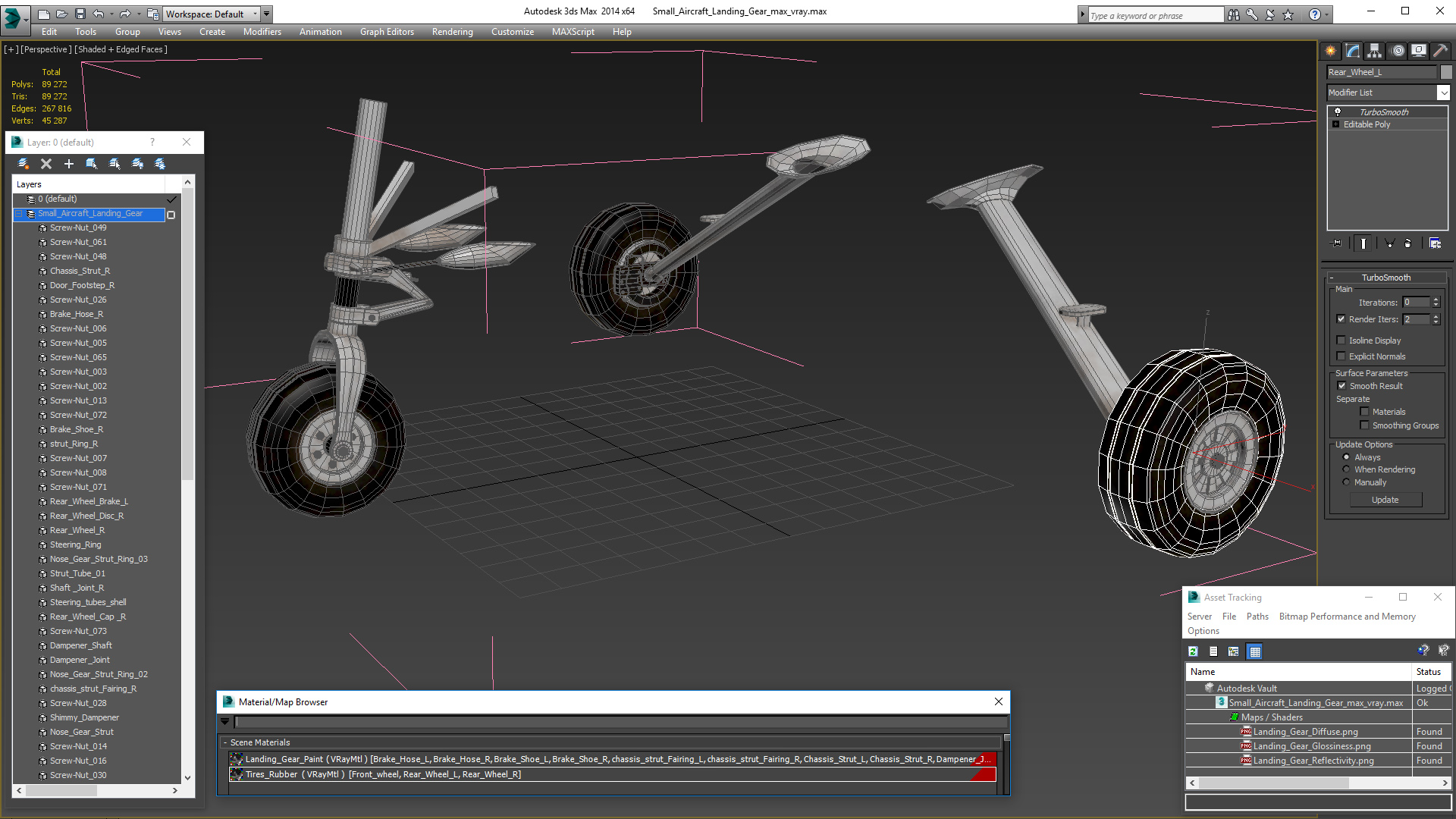Screen dimensions: 1456x819
Task: Switch to the Utilities hammer tab
Action: 1440,51
